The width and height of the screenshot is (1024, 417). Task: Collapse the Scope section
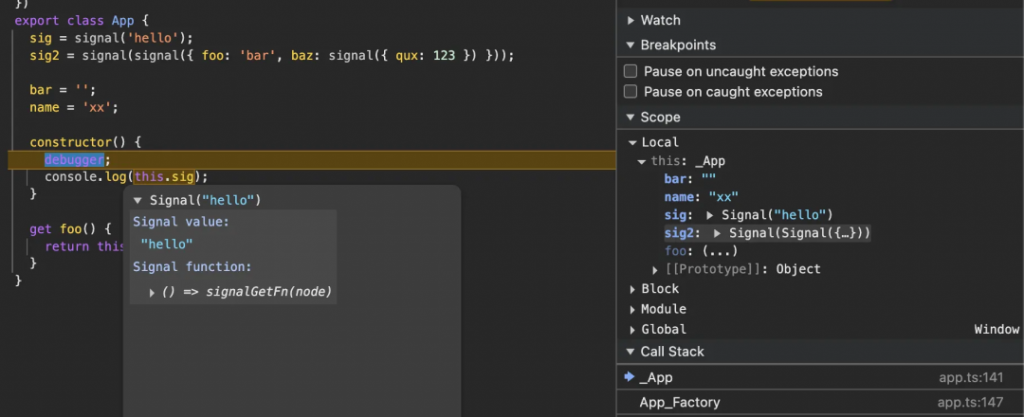tap(631, 117)
